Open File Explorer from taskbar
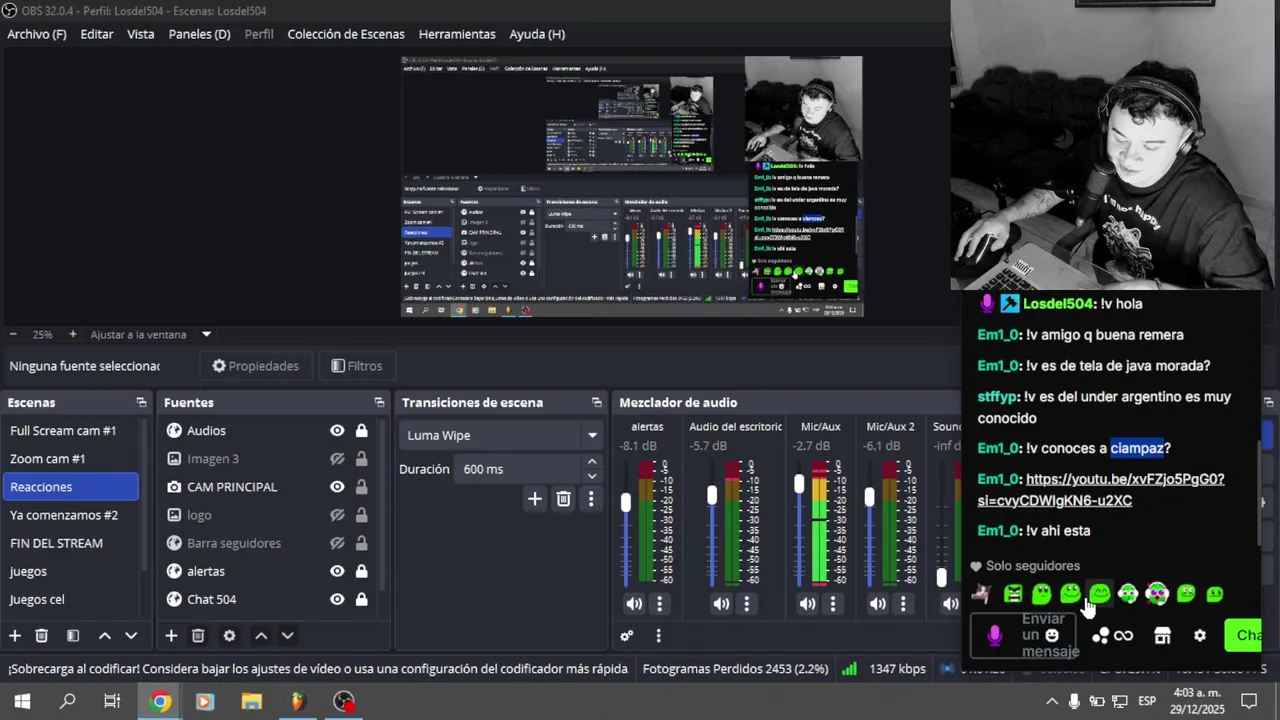This screenshot has width=1280, height=720. point(251,702)
